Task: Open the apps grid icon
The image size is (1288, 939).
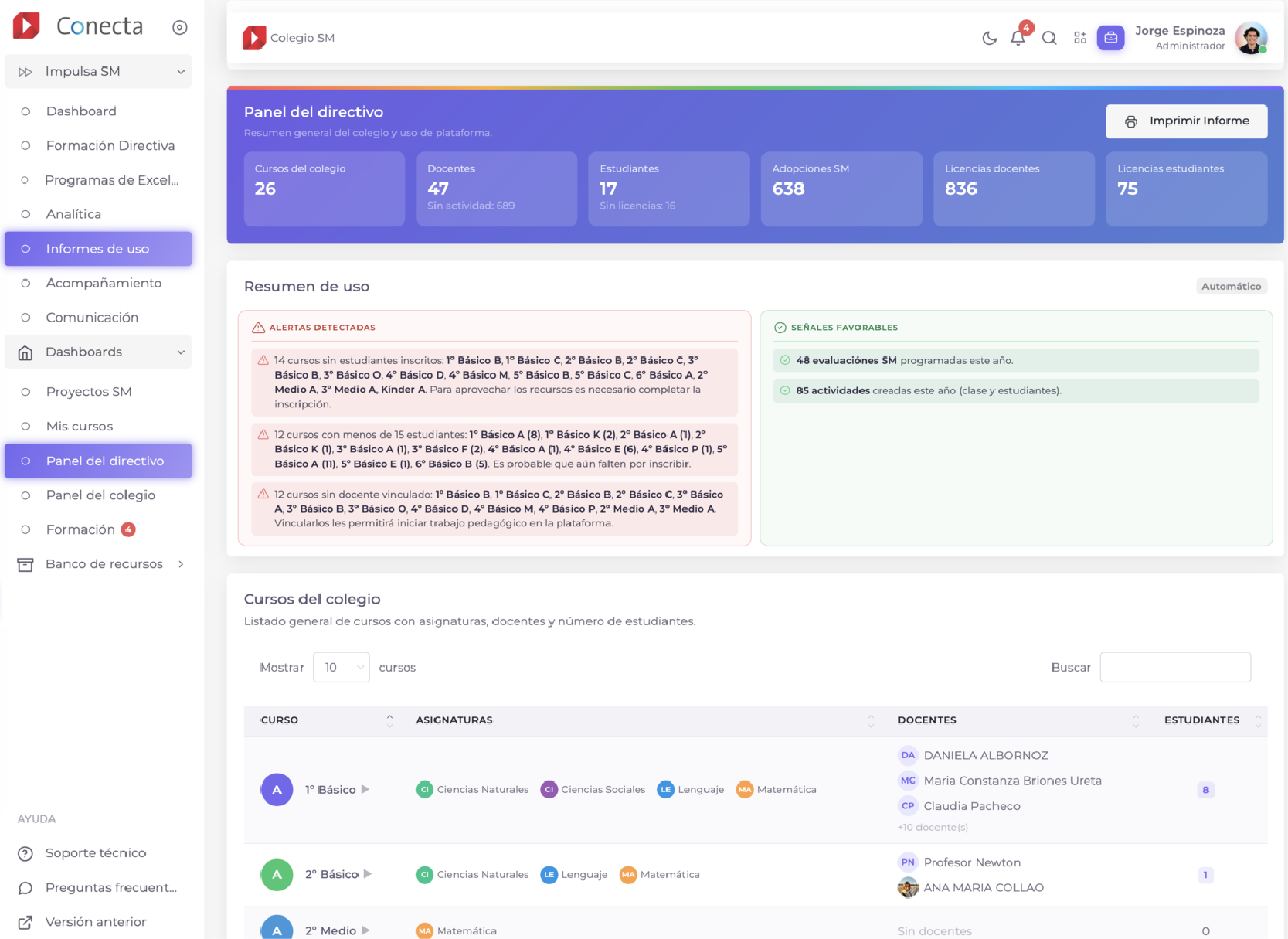Action: pos(1080,38)
